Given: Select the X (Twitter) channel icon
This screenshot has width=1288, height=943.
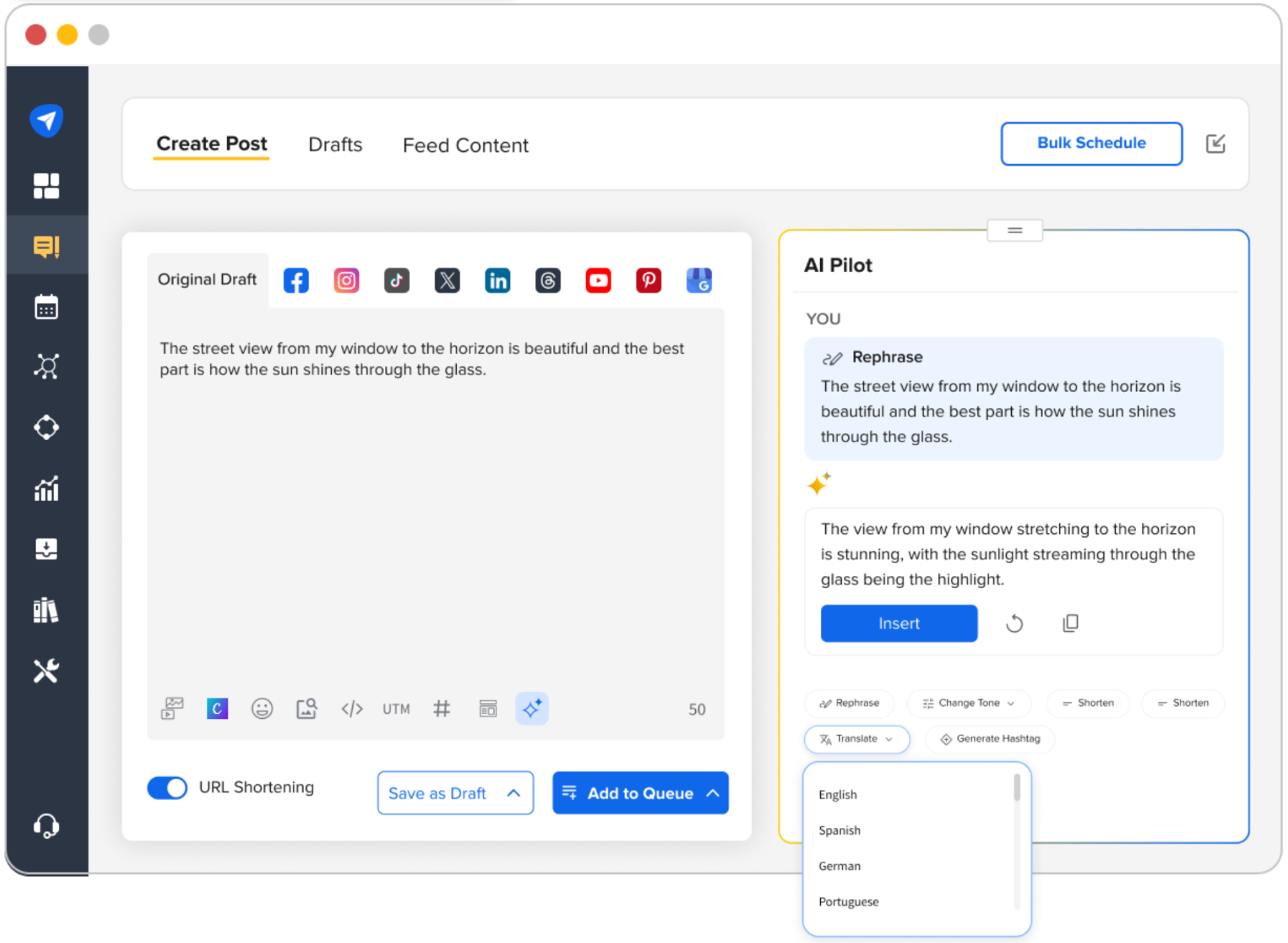Looking at the screenshot, I should (447, 280).
